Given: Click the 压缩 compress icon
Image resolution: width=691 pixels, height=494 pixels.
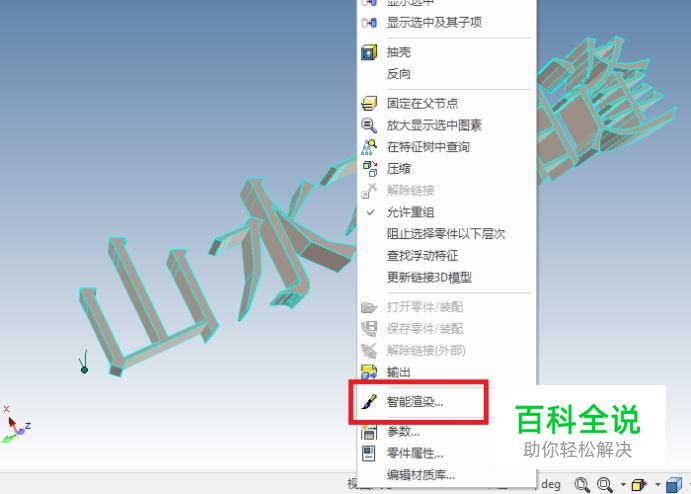Looking at the screenshot, I should (x=370, y=168).
